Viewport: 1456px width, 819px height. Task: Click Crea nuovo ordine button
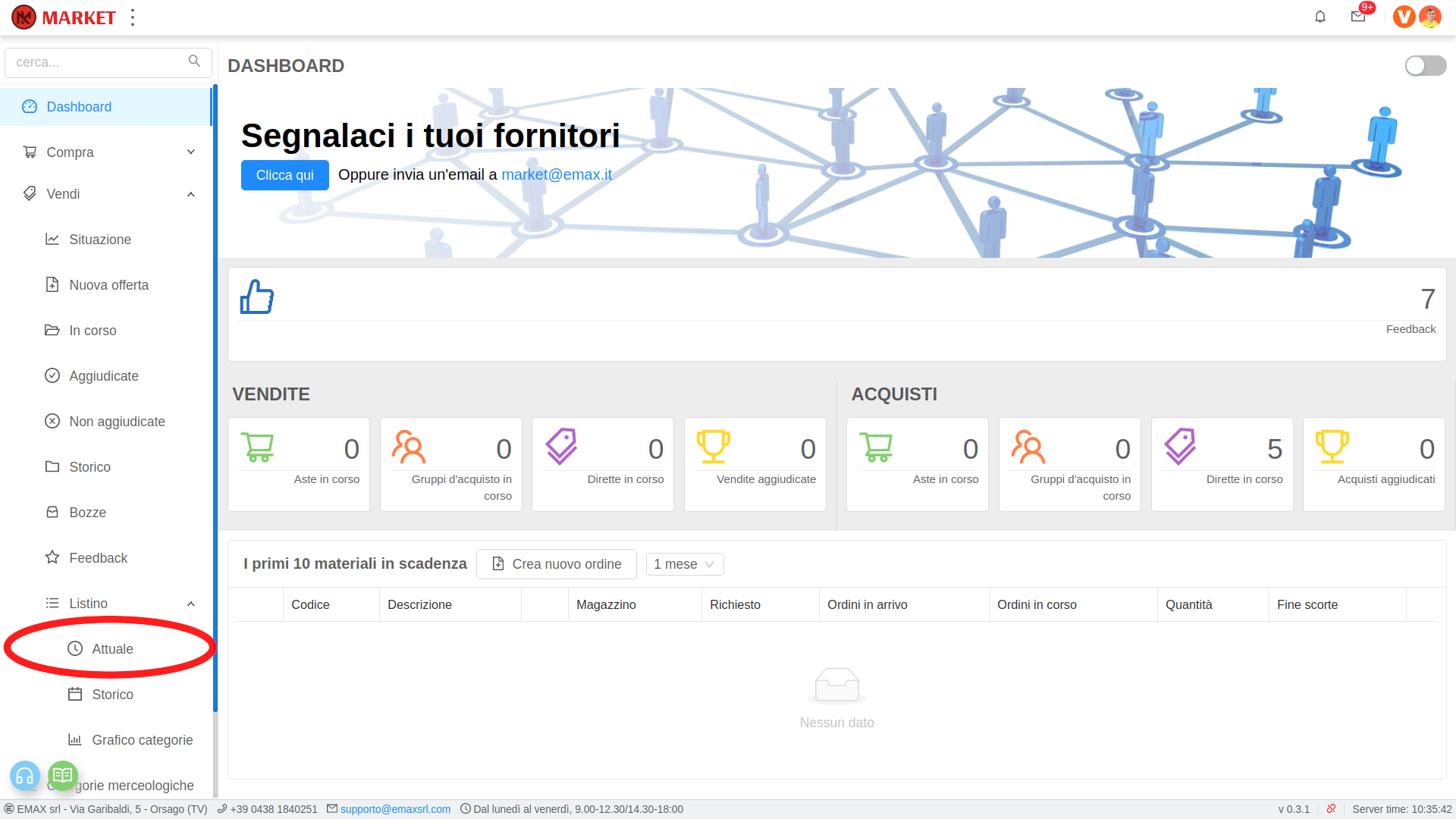point(557,564)
